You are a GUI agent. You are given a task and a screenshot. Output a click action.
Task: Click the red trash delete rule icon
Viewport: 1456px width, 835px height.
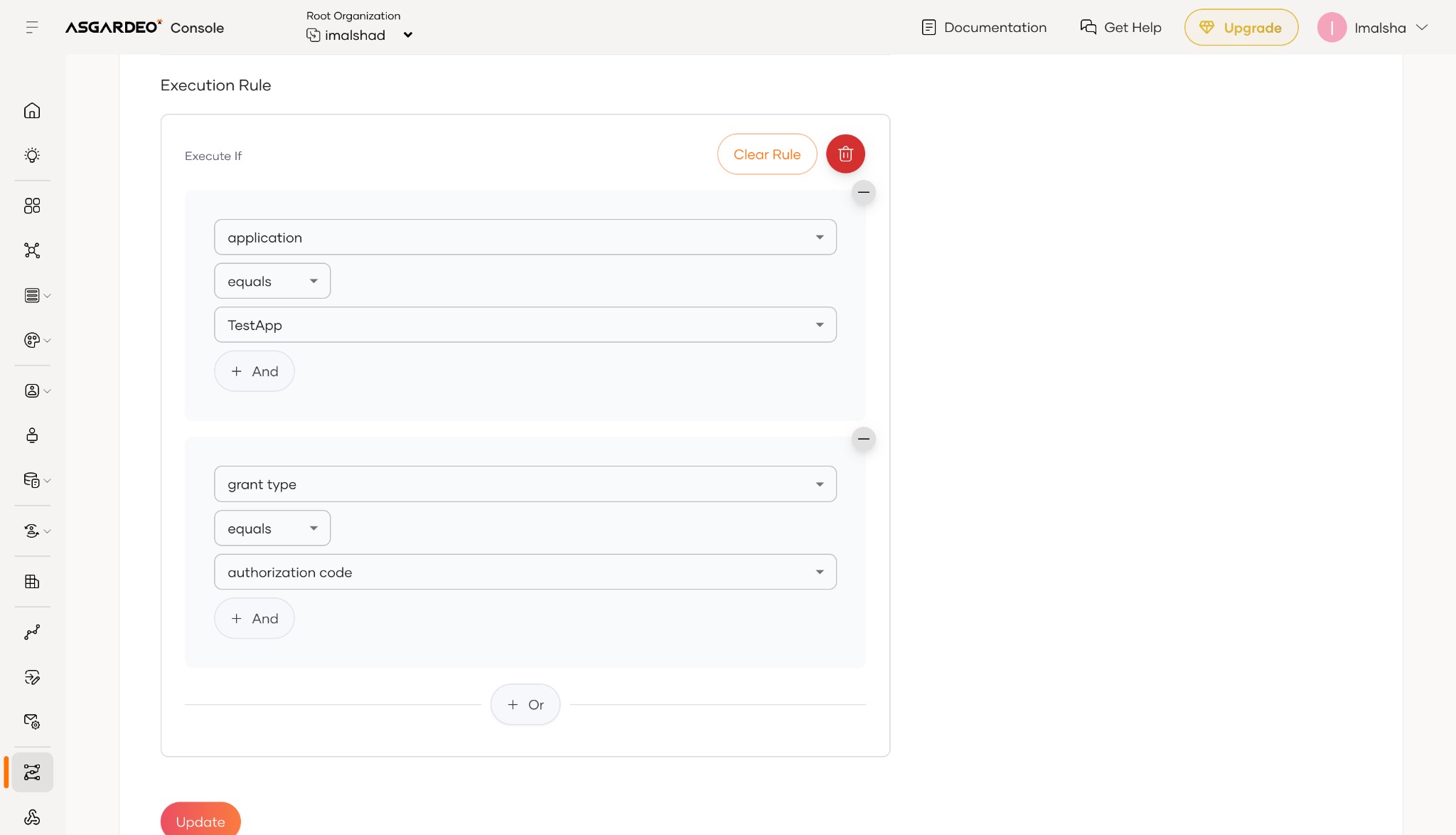(x=845, y=154)
